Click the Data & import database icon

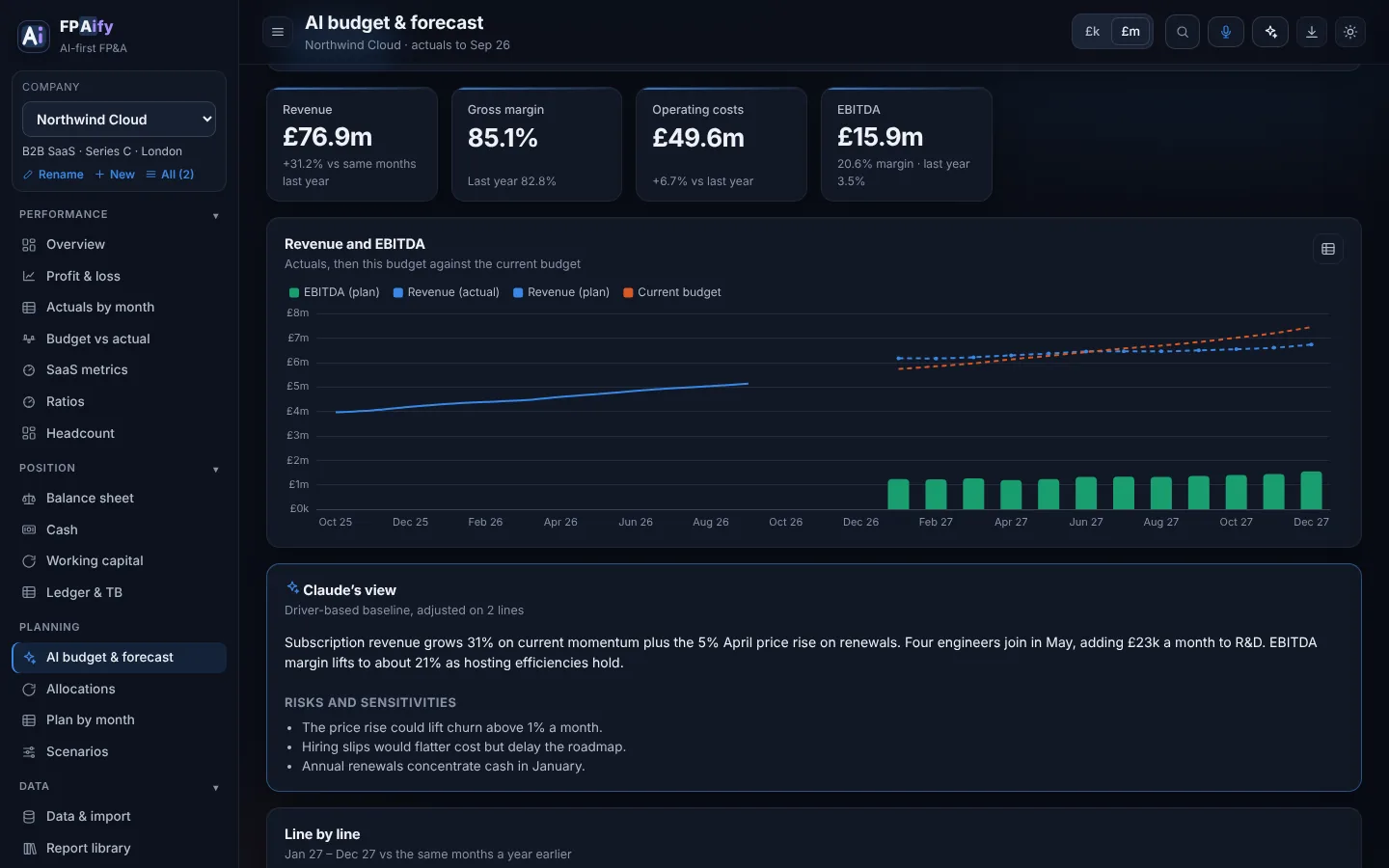coord(29,817)
